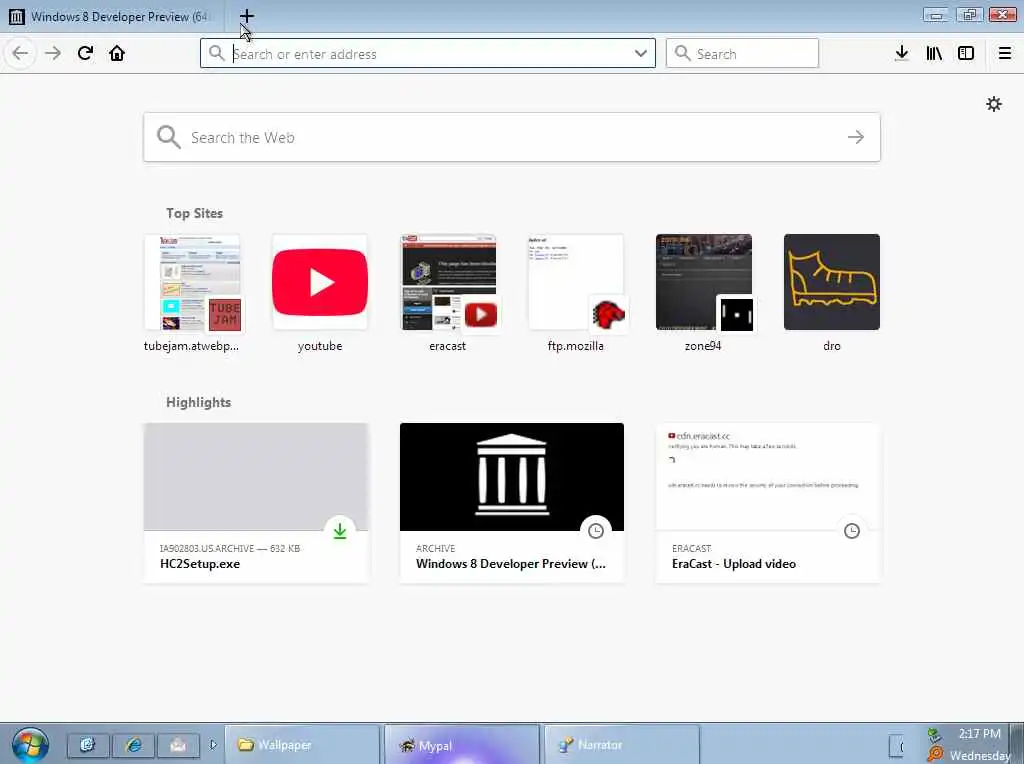1024x764 pixels.
Task: Click the taskbar clock 2:17 PM
Action: (979, 734)
